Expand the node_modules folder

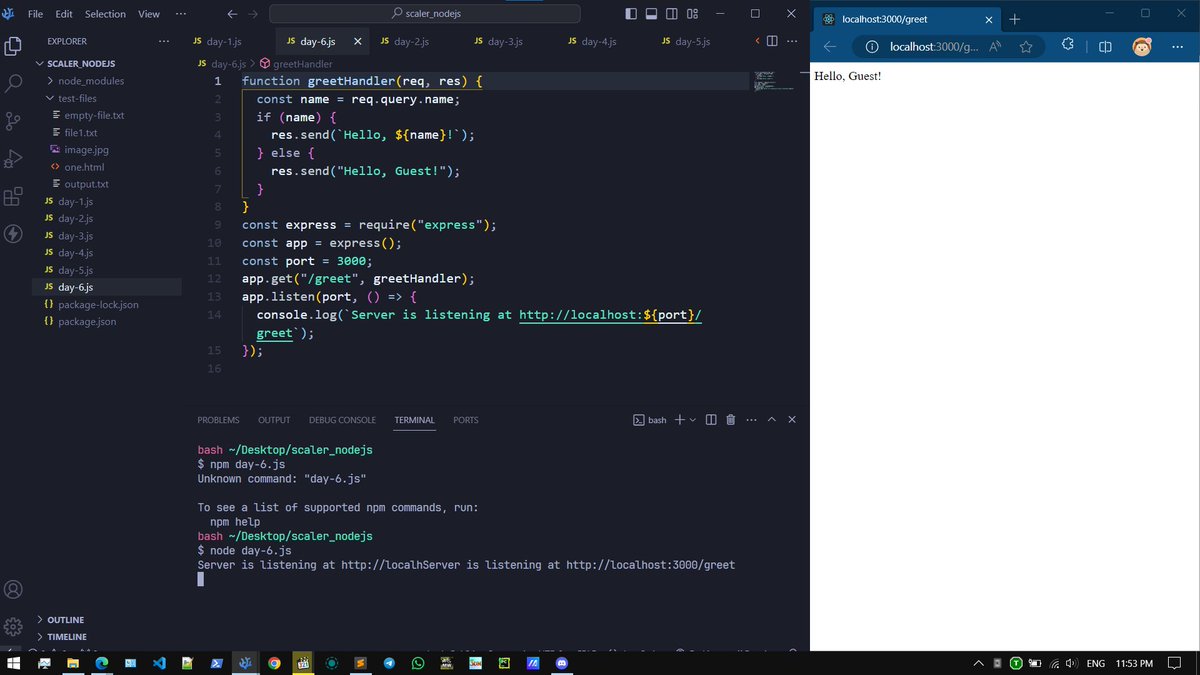point(91,81)
